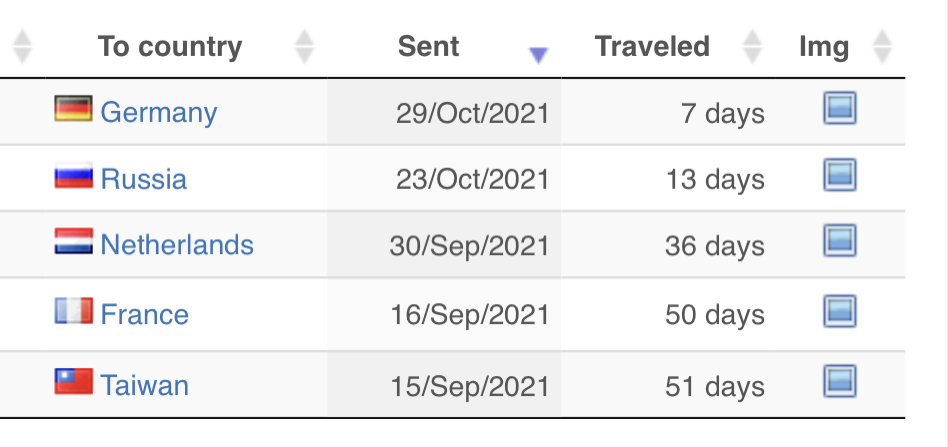
Task: Click the Taiwan flag icon
Action: 73,381
